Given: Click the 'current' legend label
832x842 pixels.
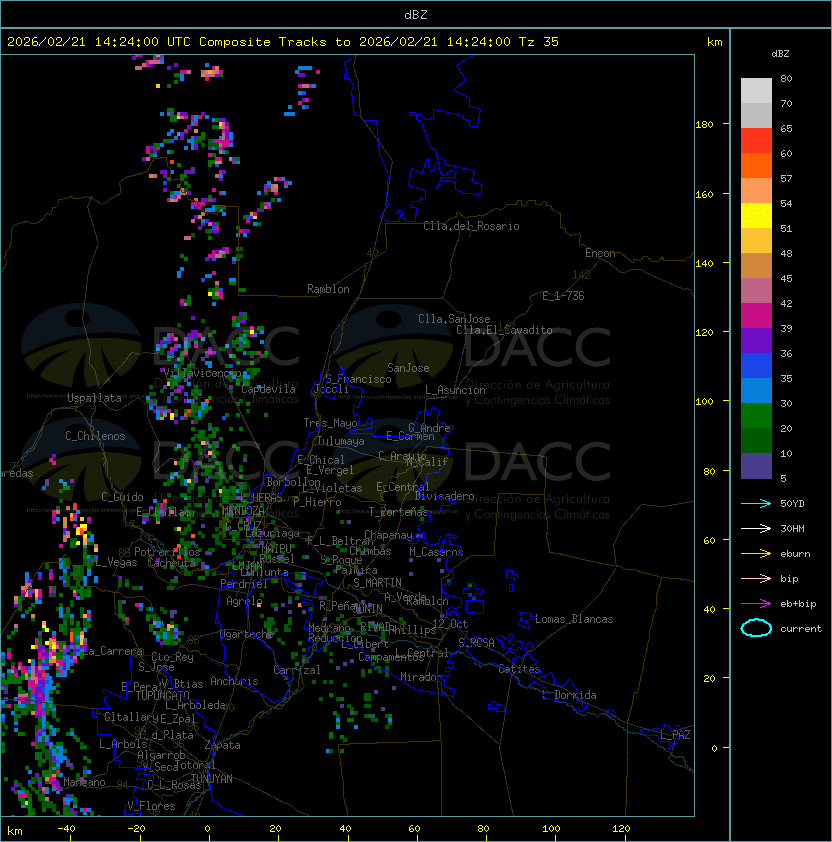Looking at the screenshot, I should (801, 629).
